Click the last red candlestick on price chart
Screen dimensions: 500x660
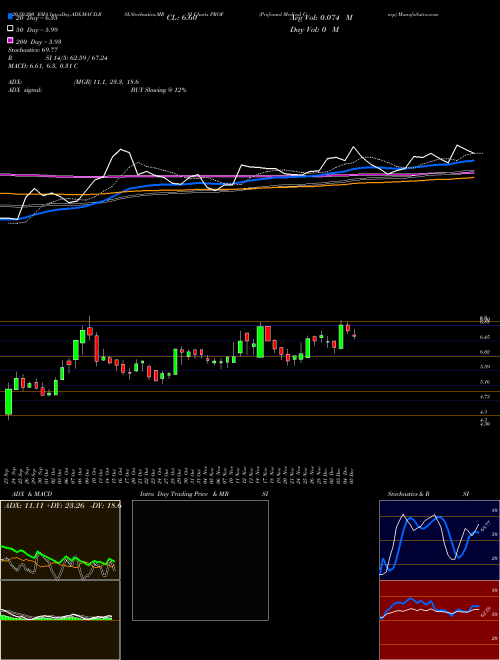(354, 336)
